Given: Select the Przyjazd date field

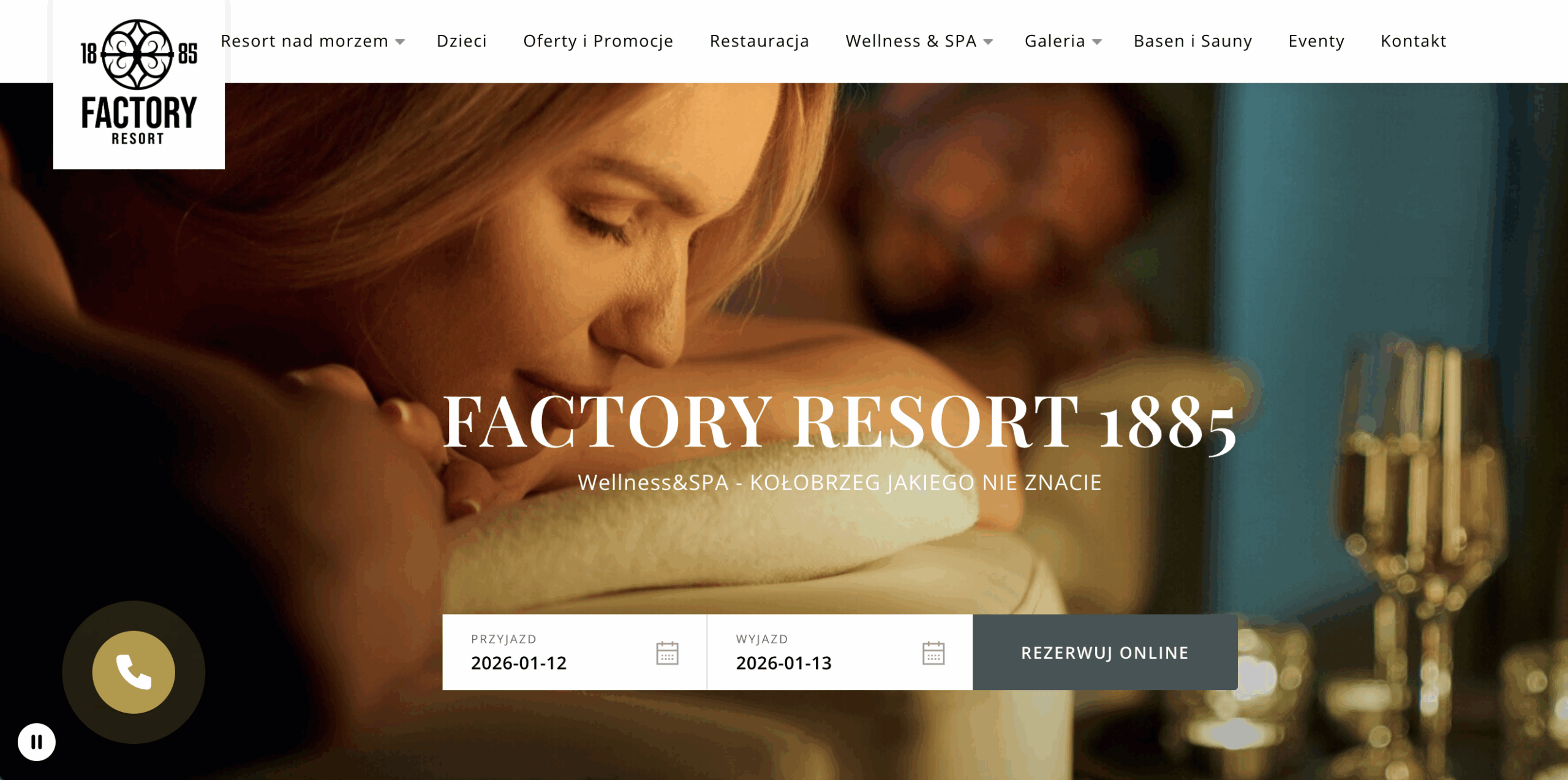Looking at the screenshot, I should tap(575, 653).
